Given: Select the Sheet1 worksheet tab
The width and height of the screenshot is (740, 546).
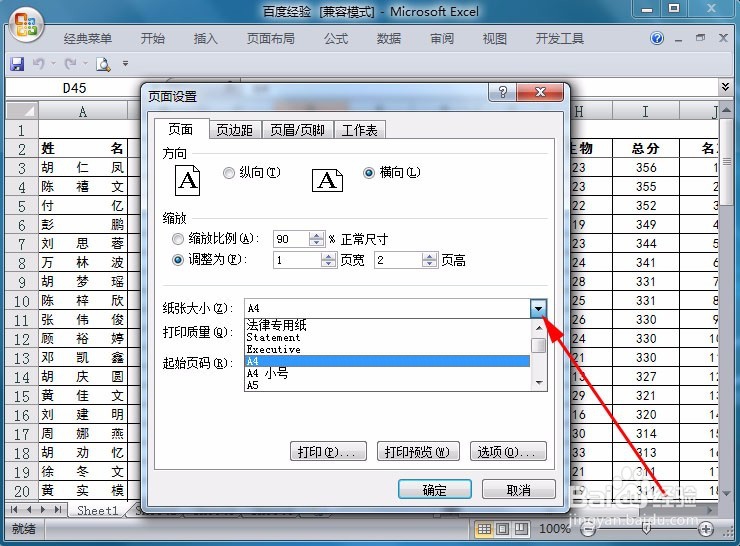Looking at the screenshot, I should click(x=97, y=510).
